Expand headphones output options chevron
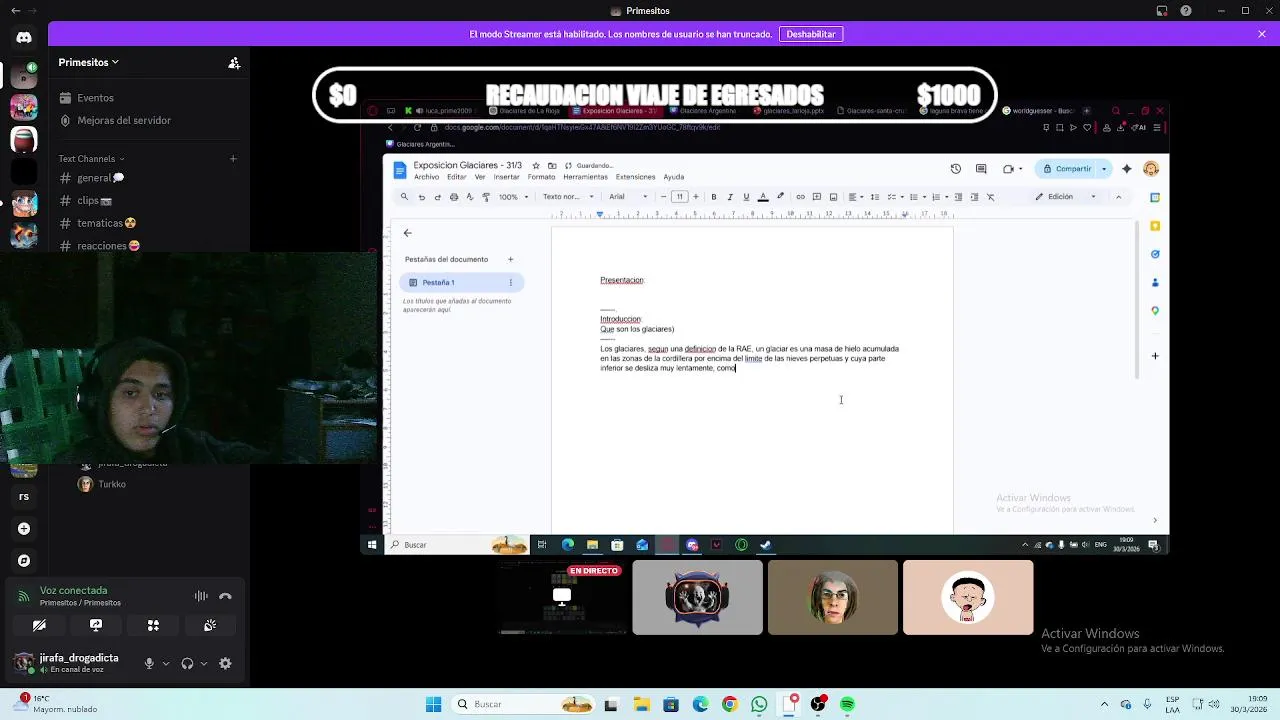 tap(204, 663)
